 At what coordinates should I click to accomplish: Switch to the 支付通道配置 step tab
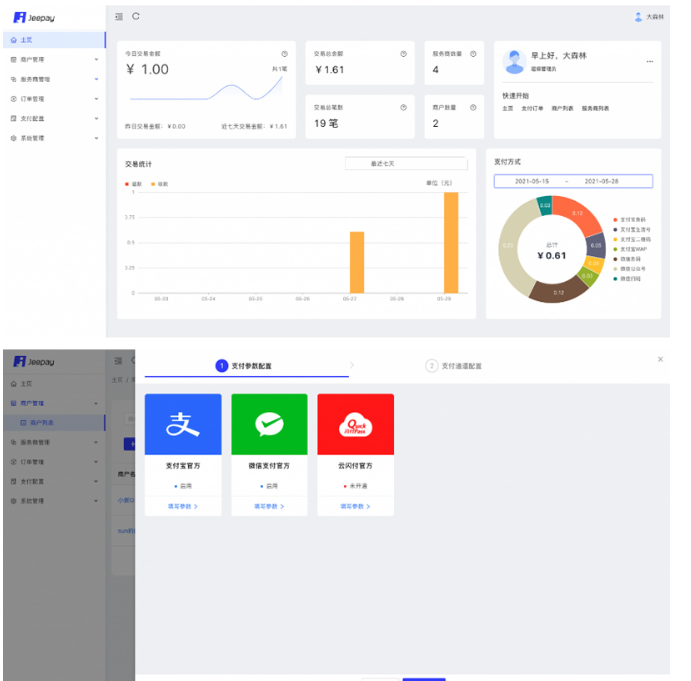click(454, 366)
